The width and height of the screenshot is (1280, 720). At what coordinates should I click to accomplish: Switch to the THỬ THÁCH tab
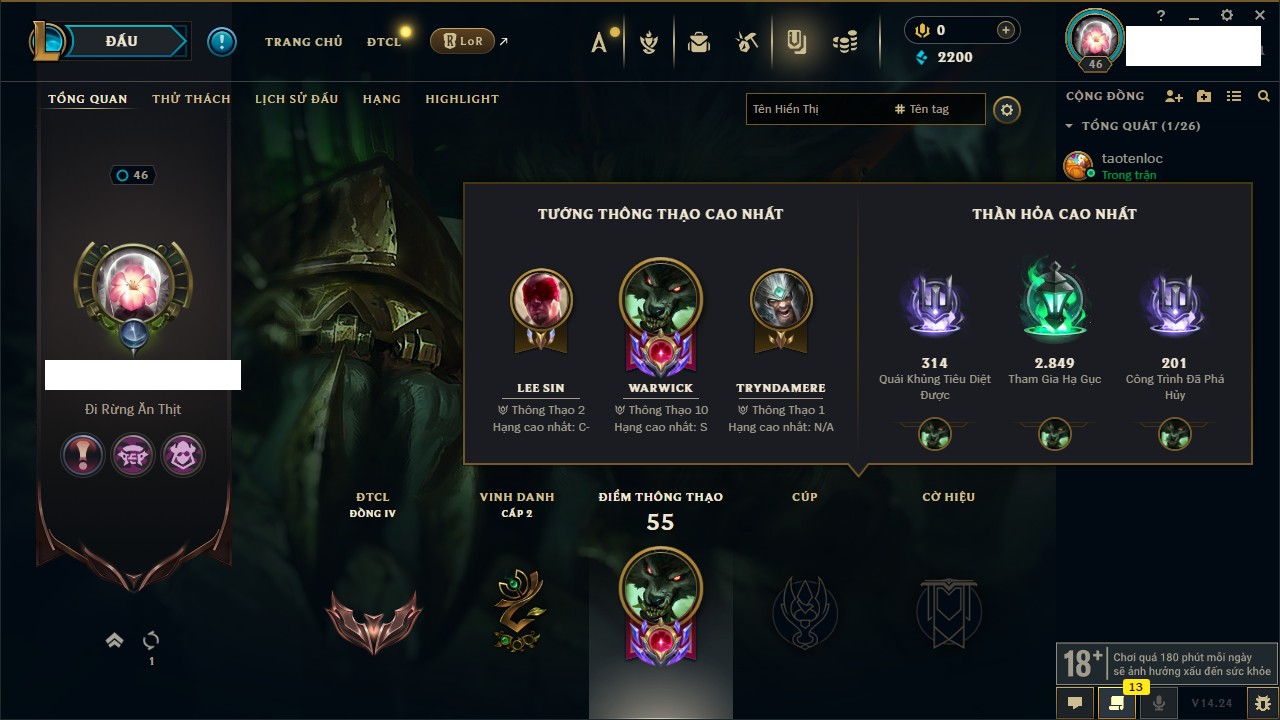point(191,99)
